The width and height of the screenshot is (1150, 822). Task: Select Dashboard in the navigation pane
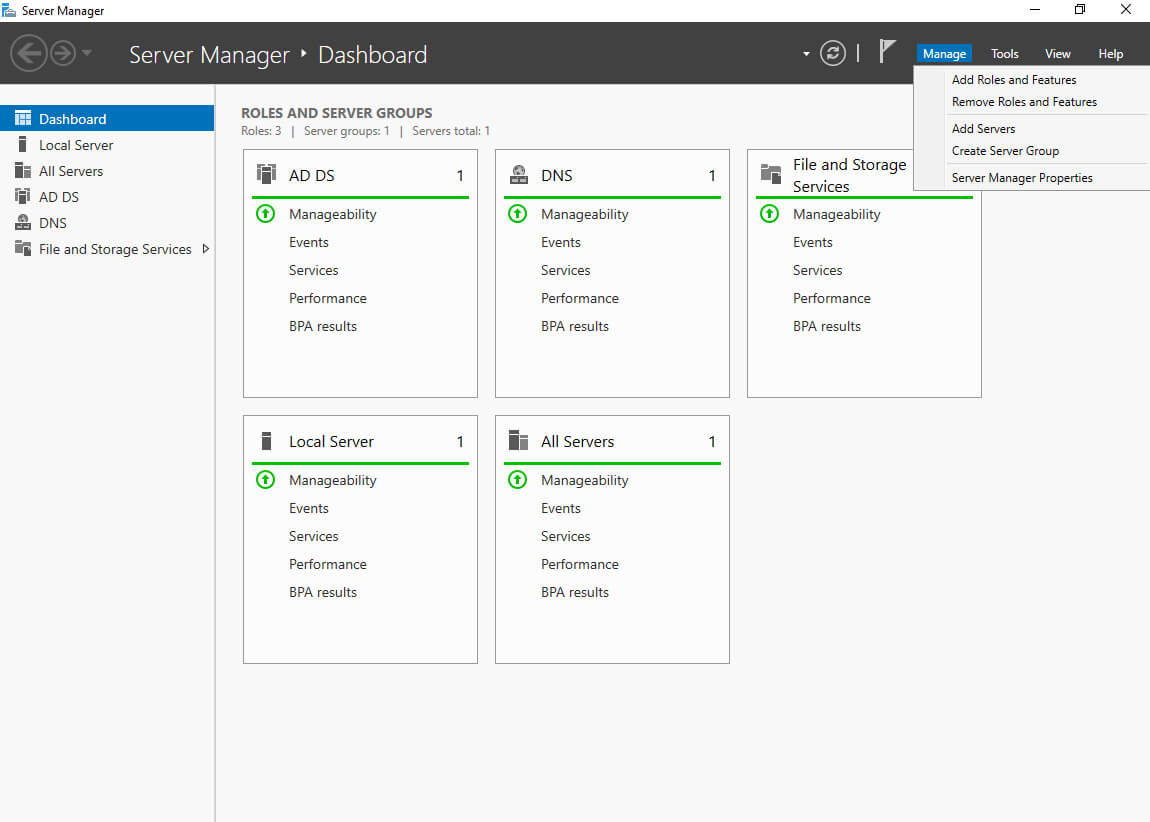(107, 118)
